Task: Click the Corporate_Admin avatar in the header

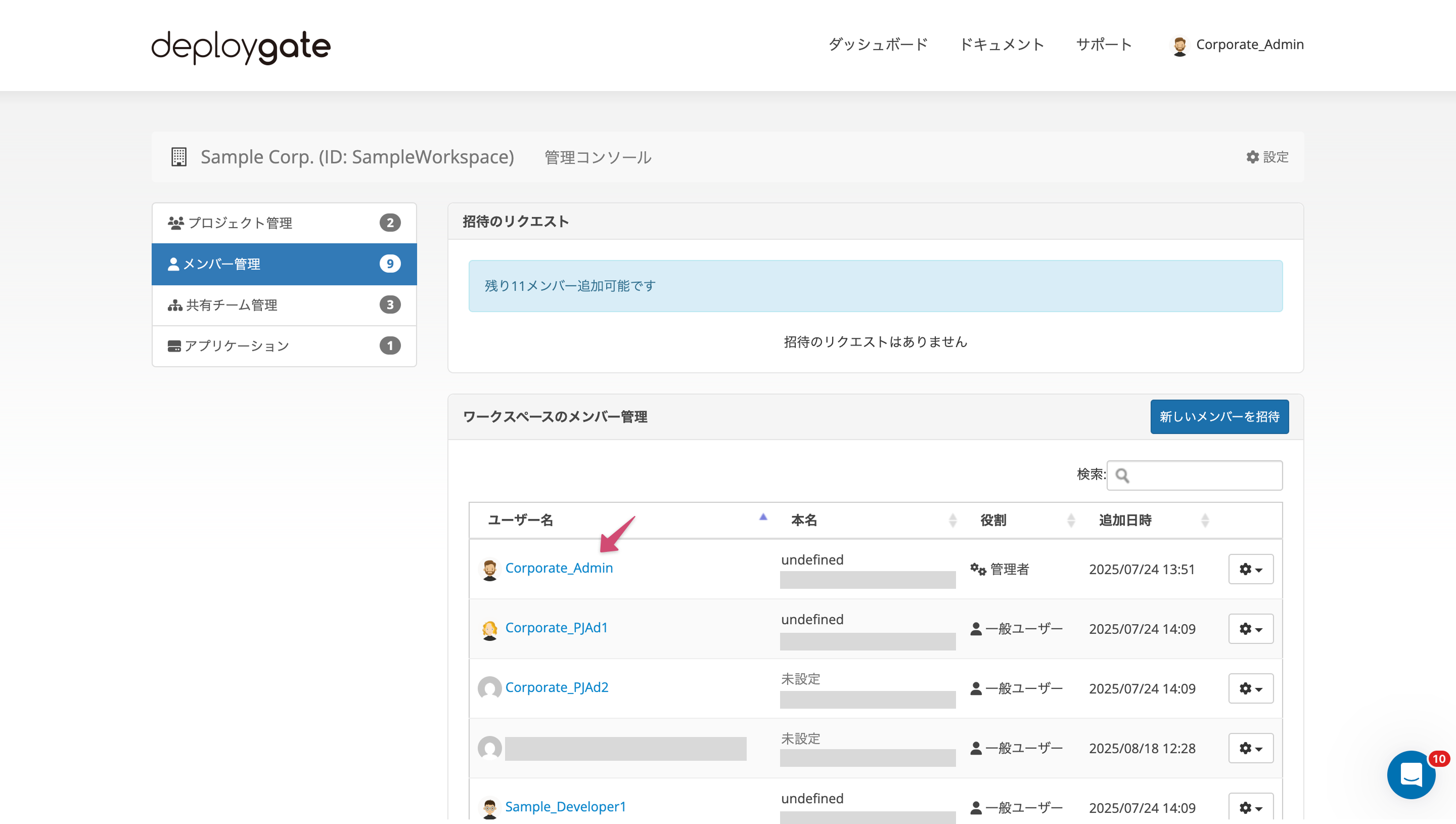Action: pos(1180,46)
